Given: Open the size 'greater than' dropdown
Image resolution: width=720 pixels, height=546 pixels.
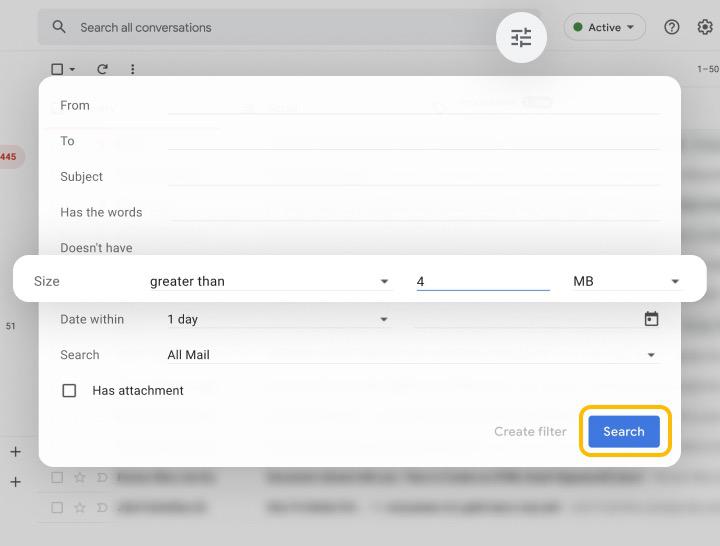Looking at the screenshot, I should tap(269, 282).
